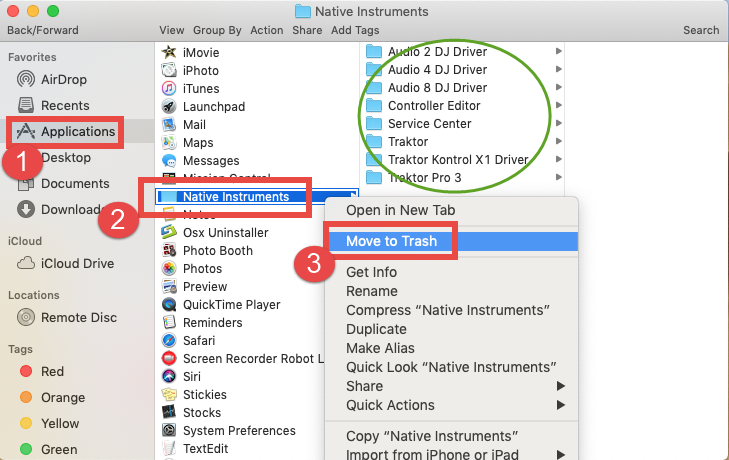
Task: Click Back/Forward in toolbar
Action: [x=43, y=30]
